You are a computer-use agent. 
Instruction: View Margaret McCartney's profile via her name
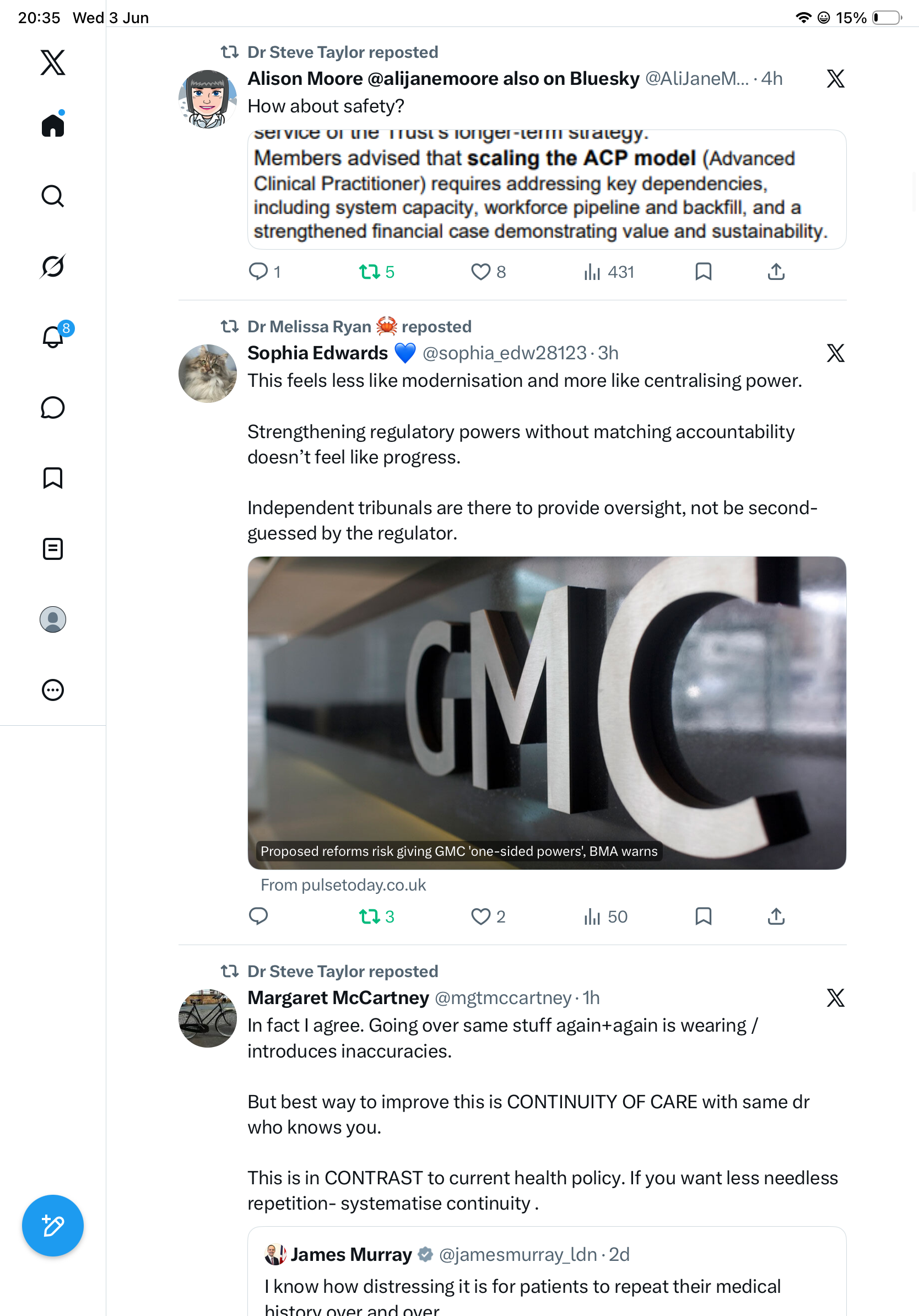pyautogui.click(x=338, y=998)
